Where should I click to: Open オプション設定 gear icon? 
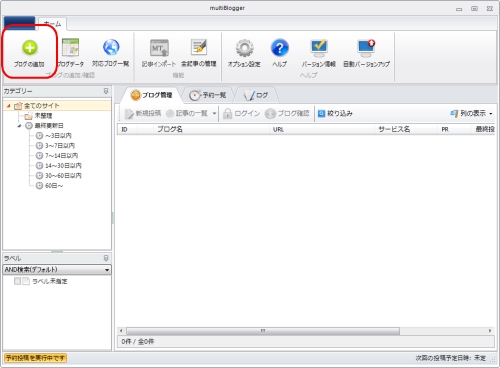(x=244, y=48)
